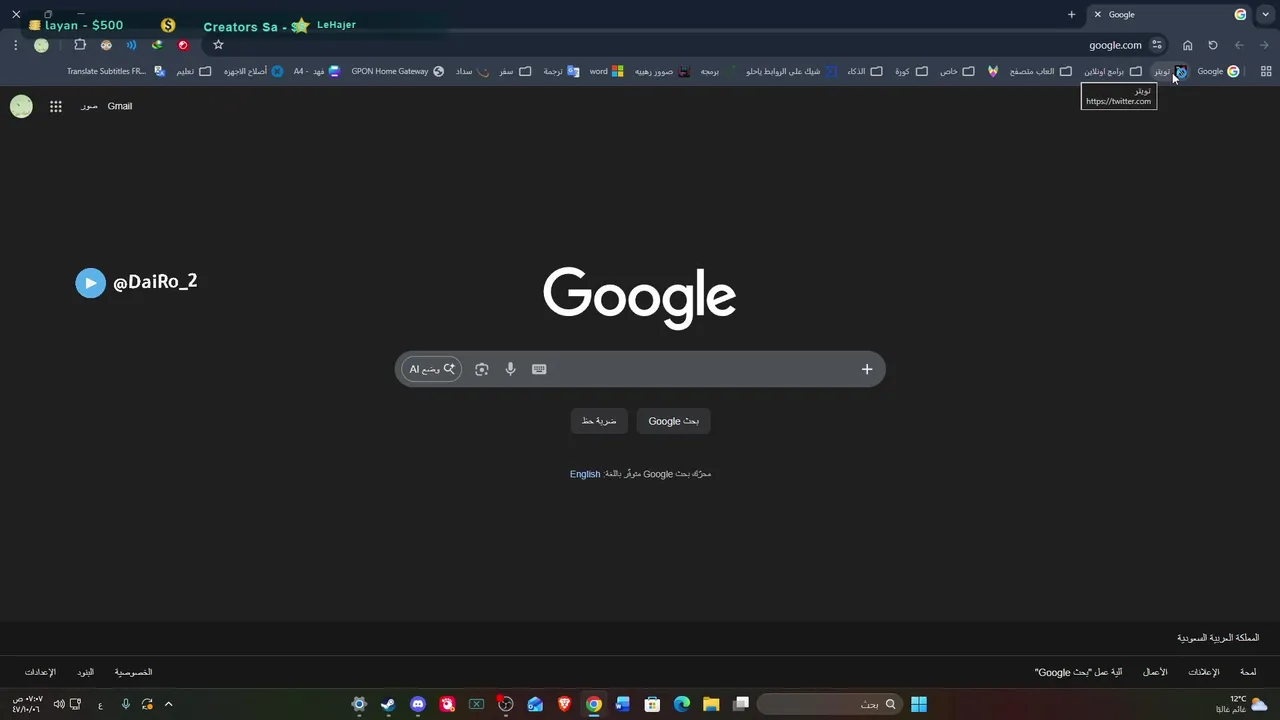
Task: Open the on-screen keyboard input tool
Action: [x=539, y=369]
